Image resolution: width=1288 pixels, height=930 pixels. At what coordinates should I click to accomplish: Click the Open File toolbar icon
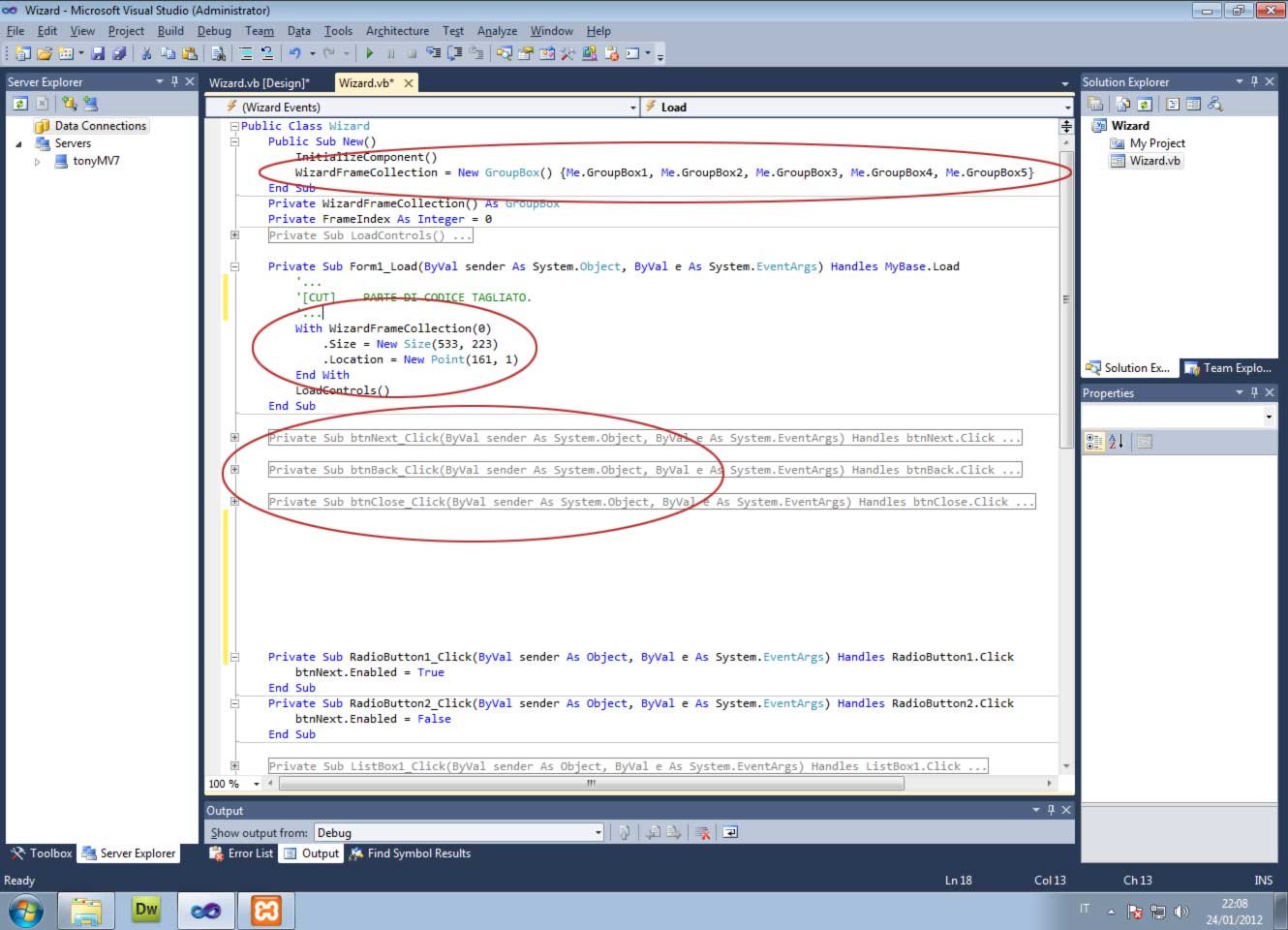(45, 53)
